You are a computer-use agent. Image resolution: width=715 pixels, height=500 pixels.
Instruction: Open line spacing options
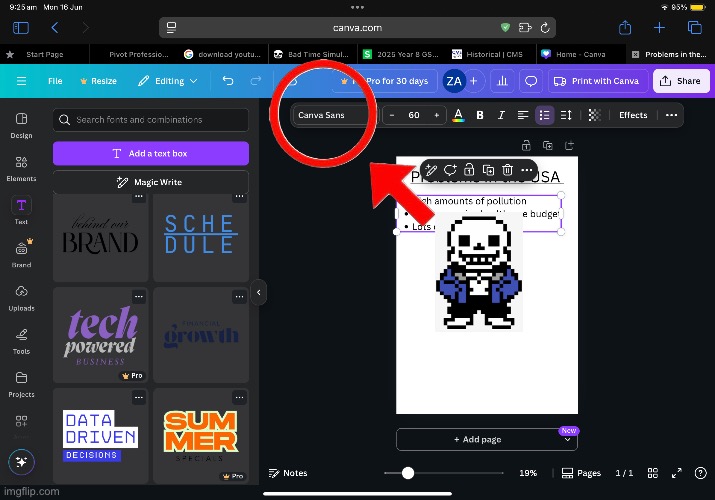(566, 115)
